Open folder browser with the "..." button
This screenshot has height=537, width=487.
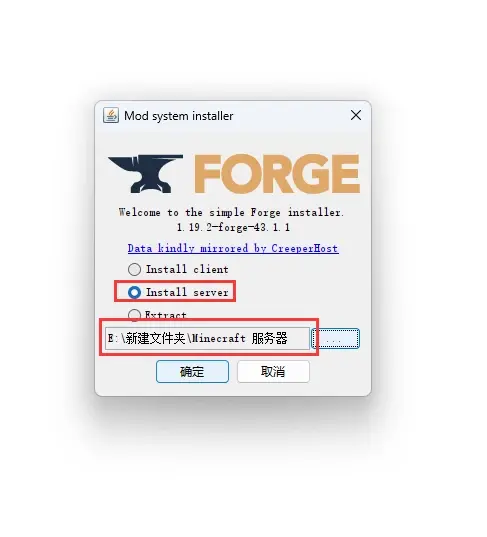335,339
